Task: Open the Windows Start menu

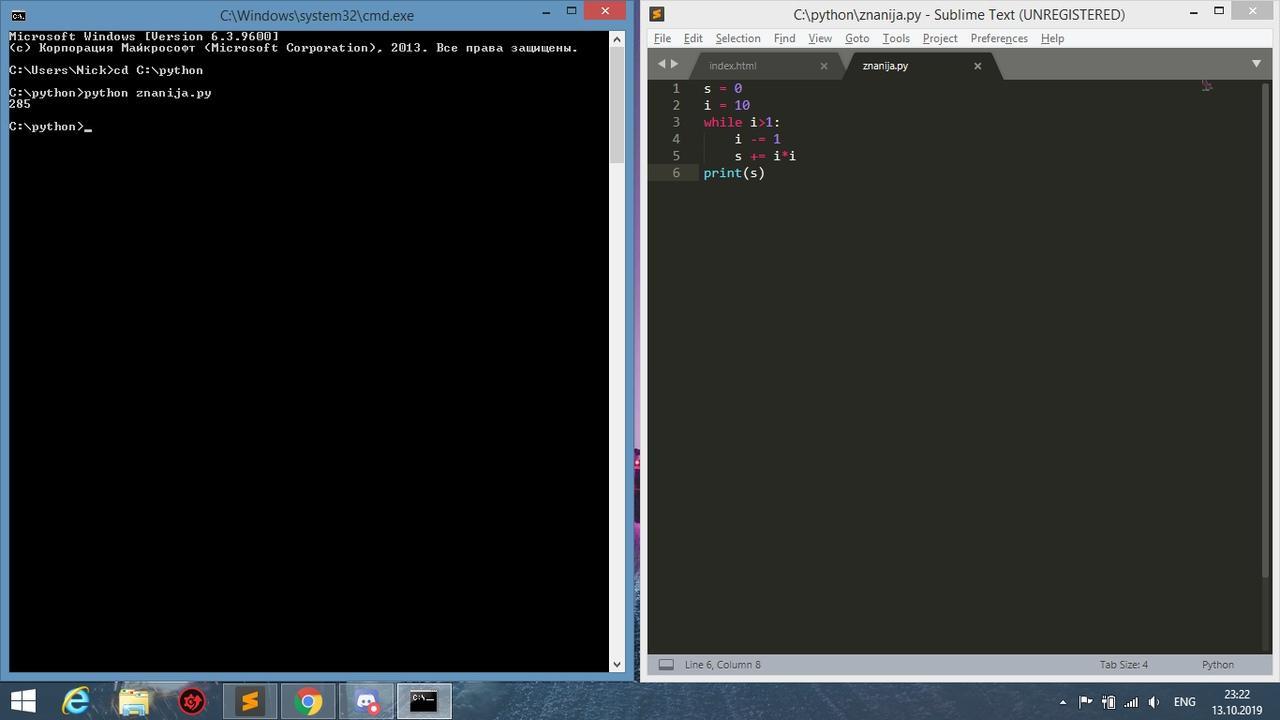Action: pos(22,701)
